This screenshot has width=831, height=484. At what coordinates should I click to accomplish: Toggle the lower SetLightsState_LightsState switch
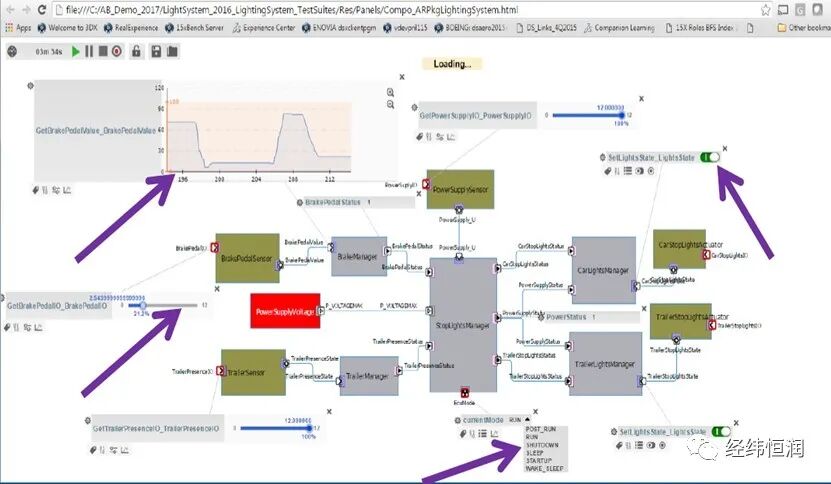click(x=721, y=432)
